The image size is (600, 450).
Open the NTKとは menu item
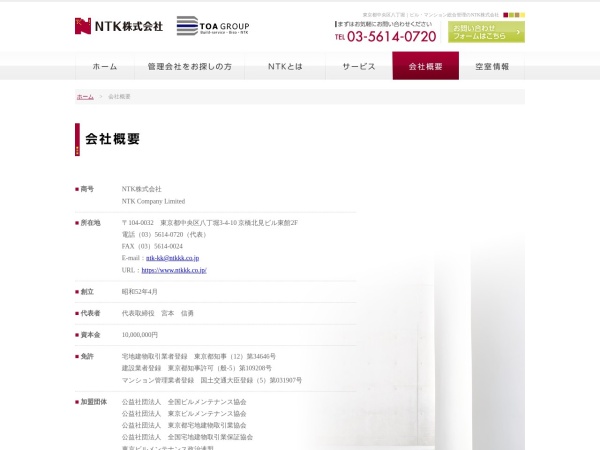pos(285,66)
